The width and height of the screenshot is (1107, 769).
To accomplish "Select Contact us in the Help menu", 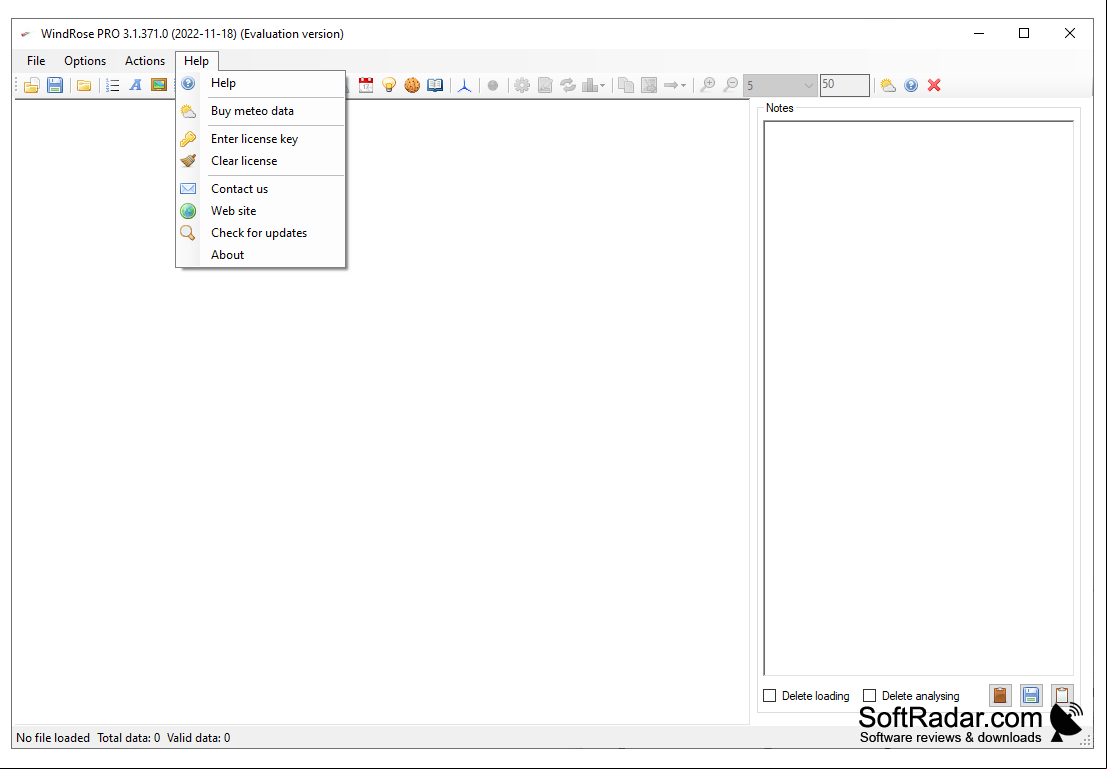I will click(x=261, y=189).
